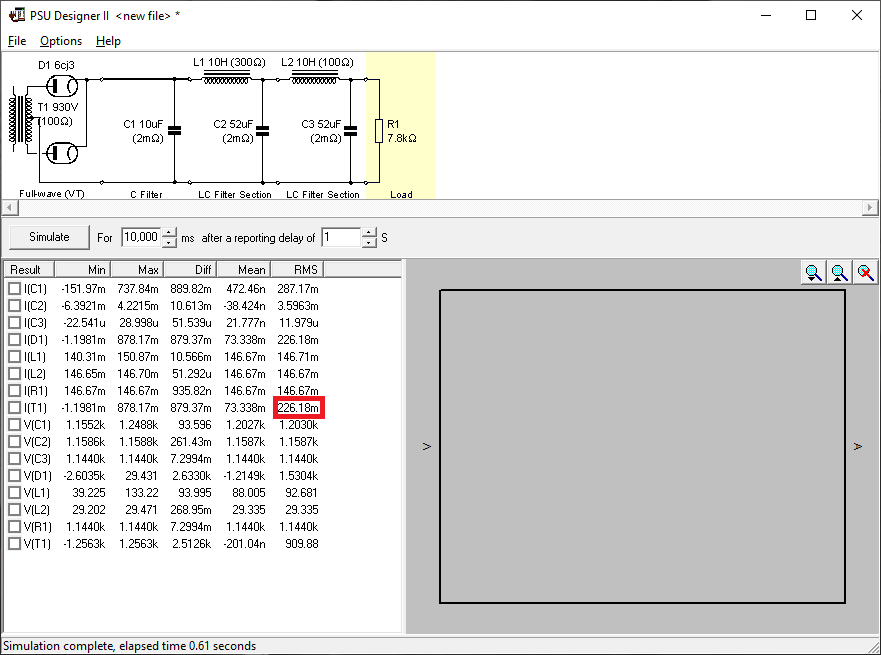Check the I(T1) plot checkbox
881x655 pixels.
(15, 408)
